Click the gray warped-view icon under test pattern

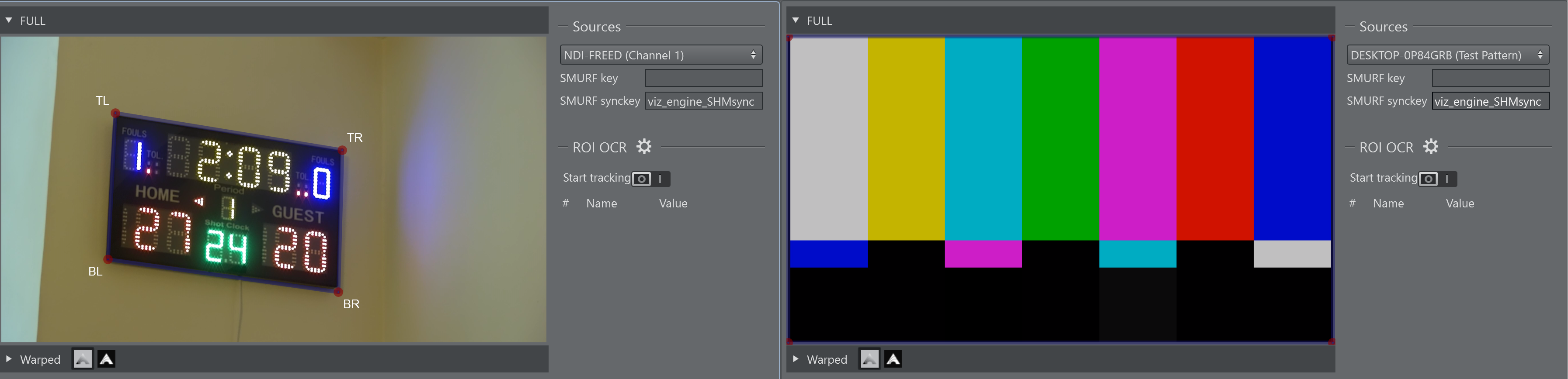point(869,359)
